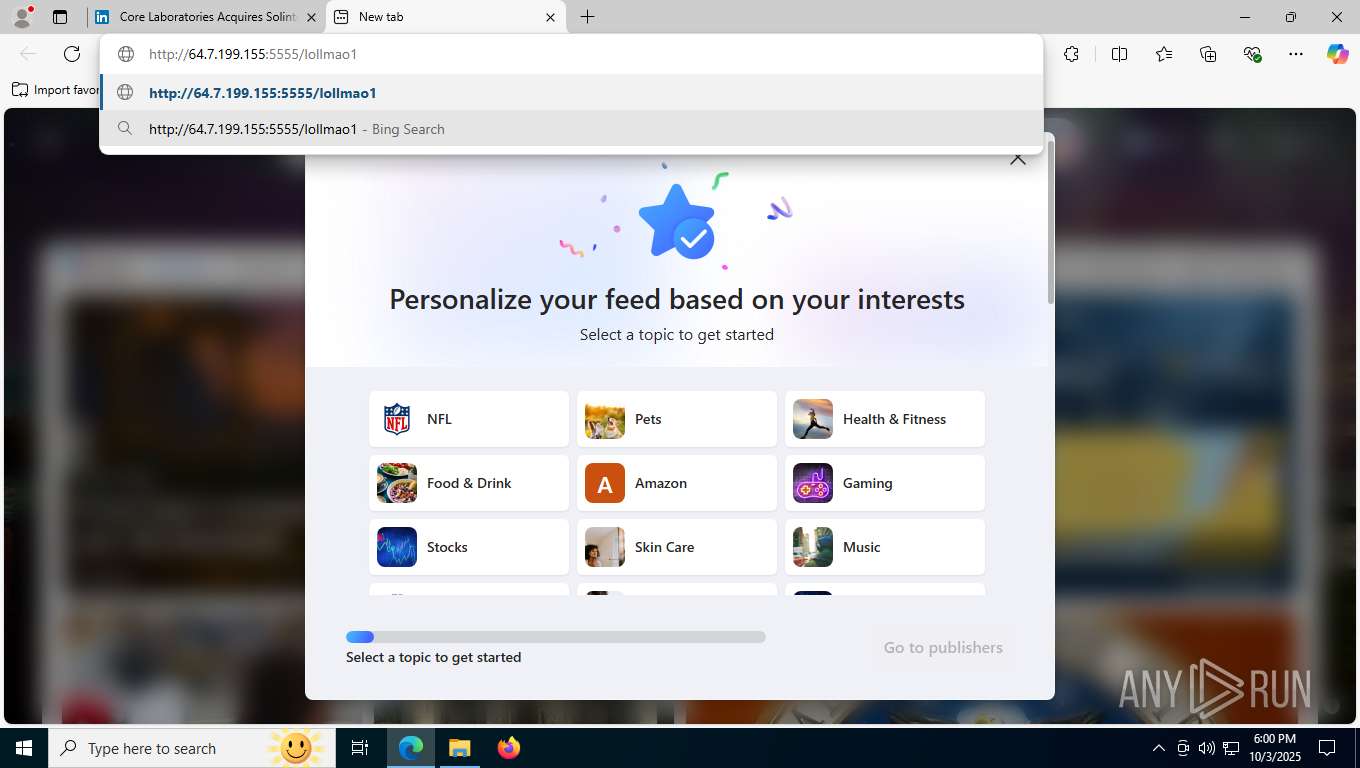Close the Core Laboratories tab
Viewport: 1360px width, 768px height.
(311, 17)
